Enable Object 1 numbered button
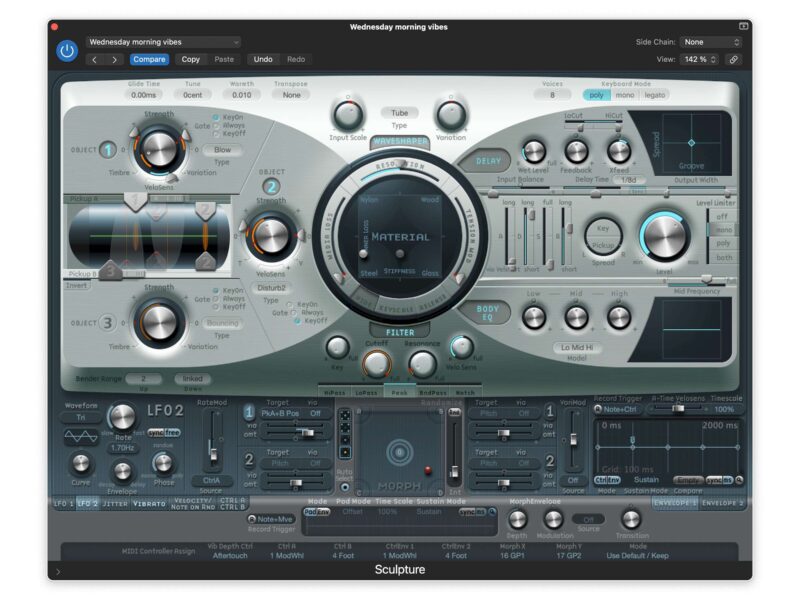The height and width of the screenshot is (600, 800). (108, 151)
